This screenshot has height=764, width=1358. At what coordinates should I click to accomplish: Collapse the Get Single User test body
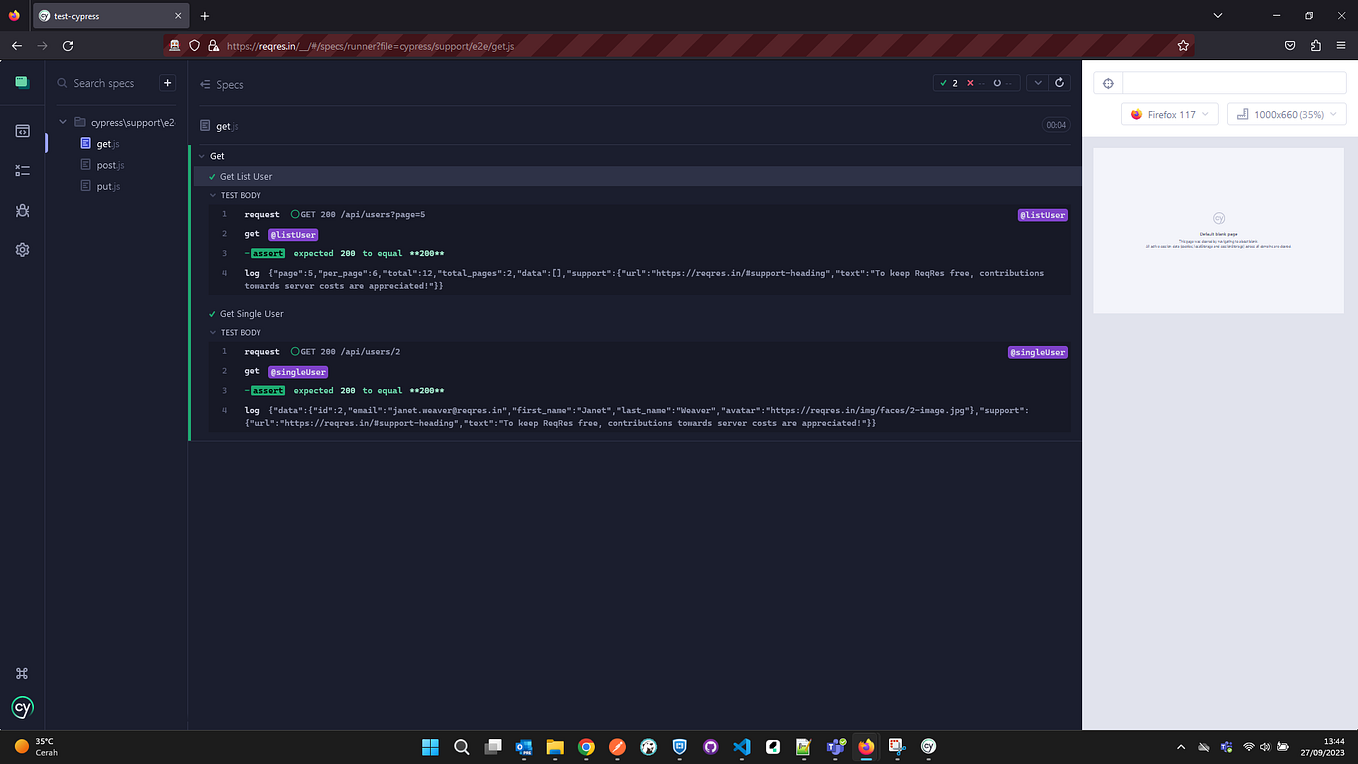(x=212, y=332)
